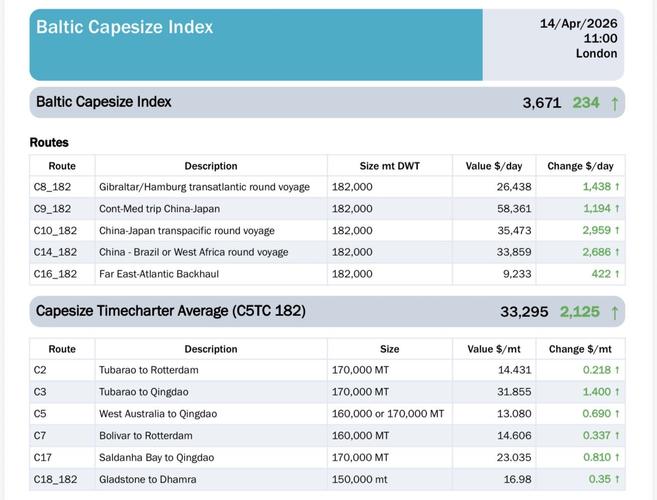657x500 pixels.
Task: Click the Tubarao to Qingdao description
Action: pos(143,392)
